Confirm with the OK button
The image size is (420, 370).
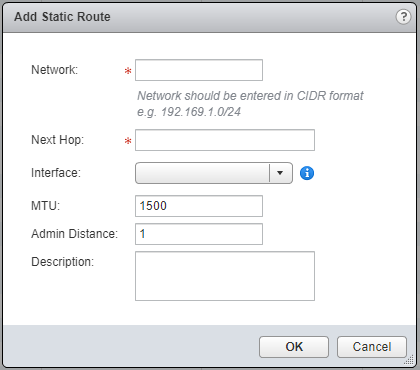[x=294, y=347]
